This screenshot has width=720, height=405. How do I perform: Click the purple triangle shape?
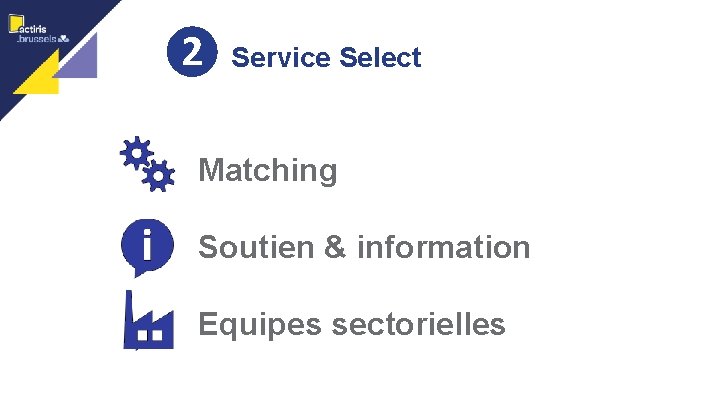click(82, 60)
